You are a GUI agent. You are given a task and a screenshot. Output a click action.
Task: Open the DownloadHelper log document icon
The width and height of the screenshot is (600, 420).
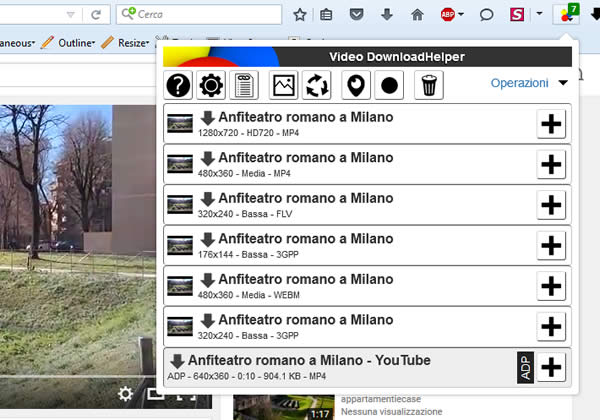pyautogui.click(x=244, y=85)
